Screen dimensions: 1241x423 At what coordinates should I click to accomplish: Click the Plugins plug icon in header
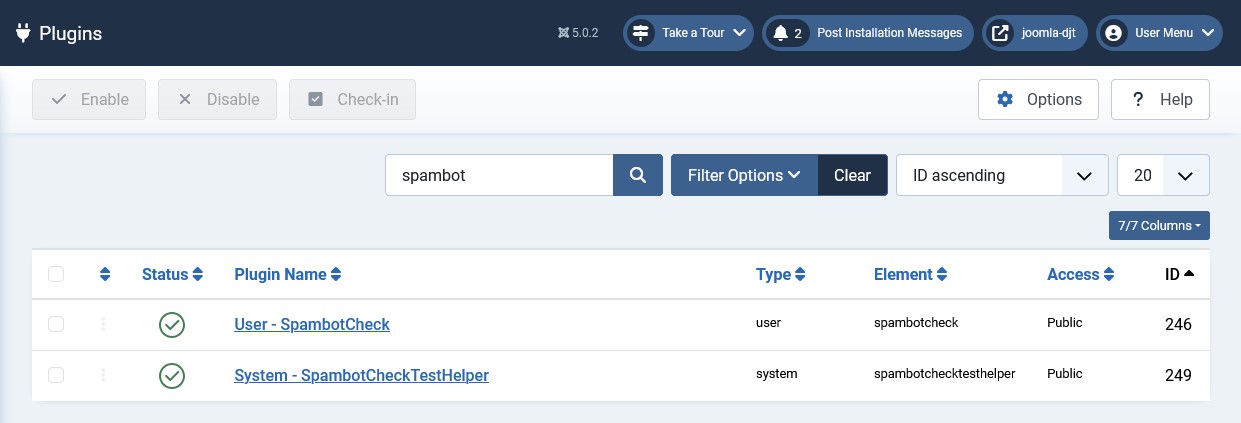pos(23,33)
